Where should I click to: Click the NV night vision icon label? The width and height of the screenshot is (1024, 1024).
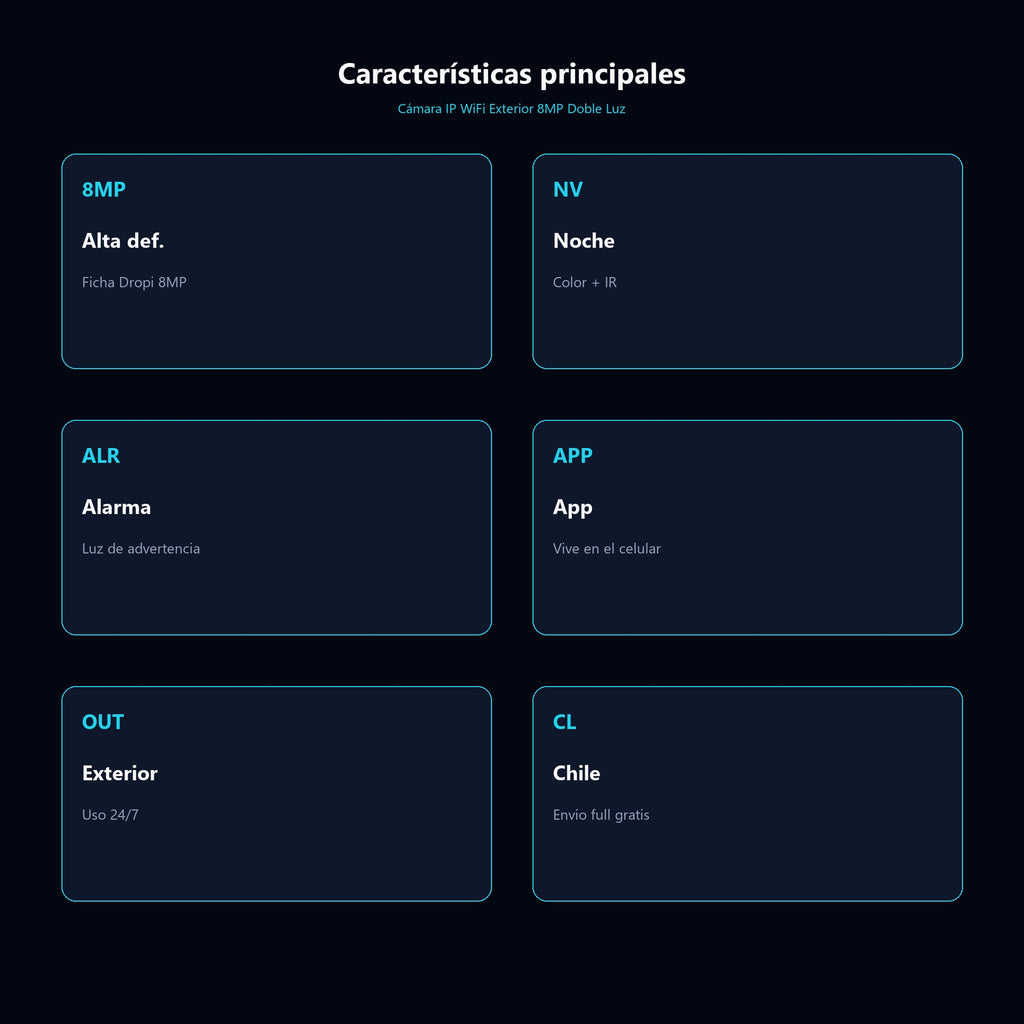click(568, 189)
